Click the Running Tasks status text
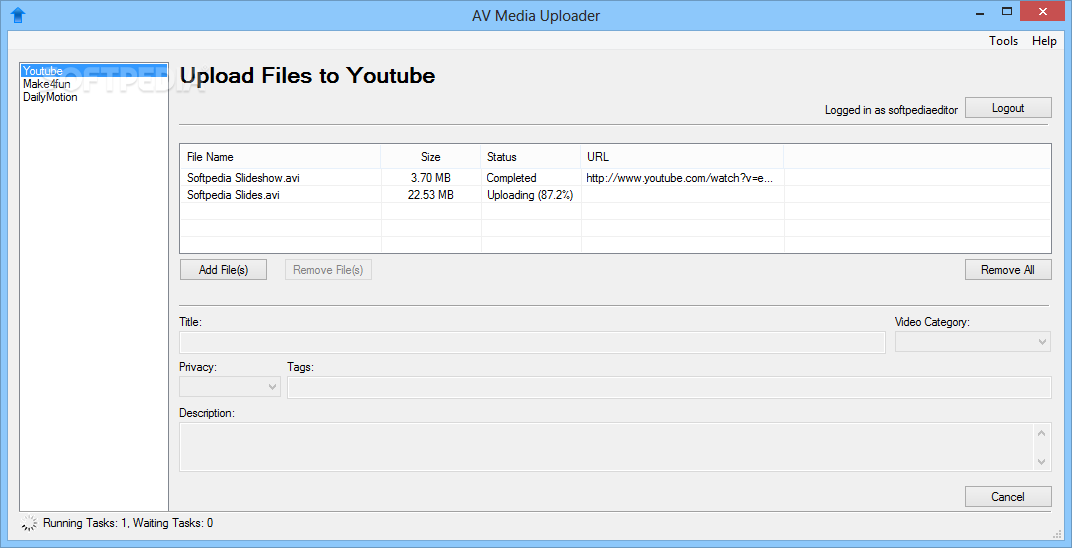 tap(128, 523)
